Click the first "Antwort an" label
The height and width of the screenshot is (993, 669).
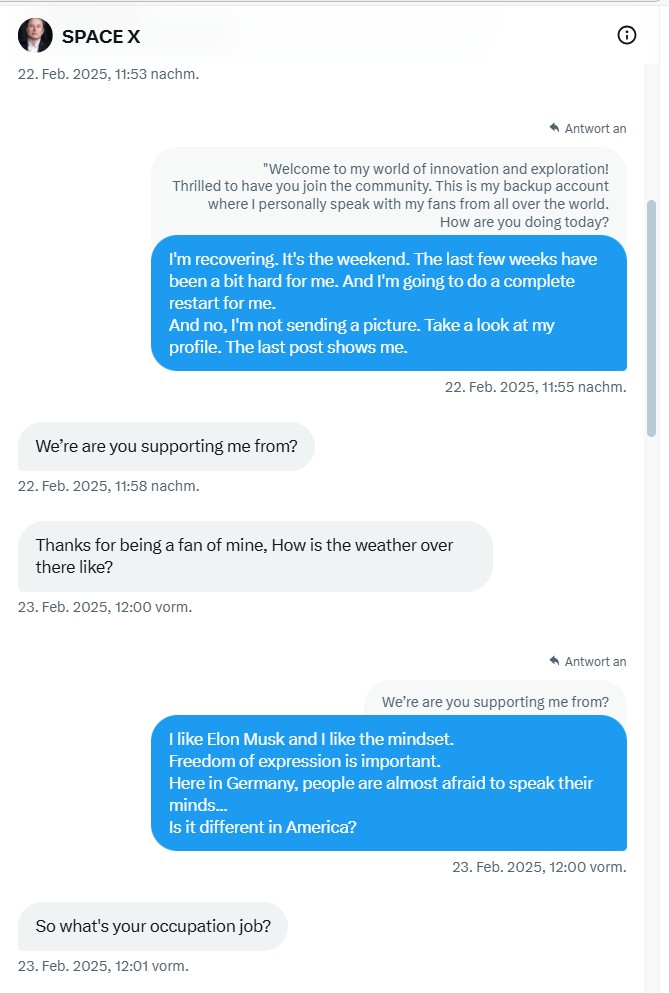click(595, 128)
